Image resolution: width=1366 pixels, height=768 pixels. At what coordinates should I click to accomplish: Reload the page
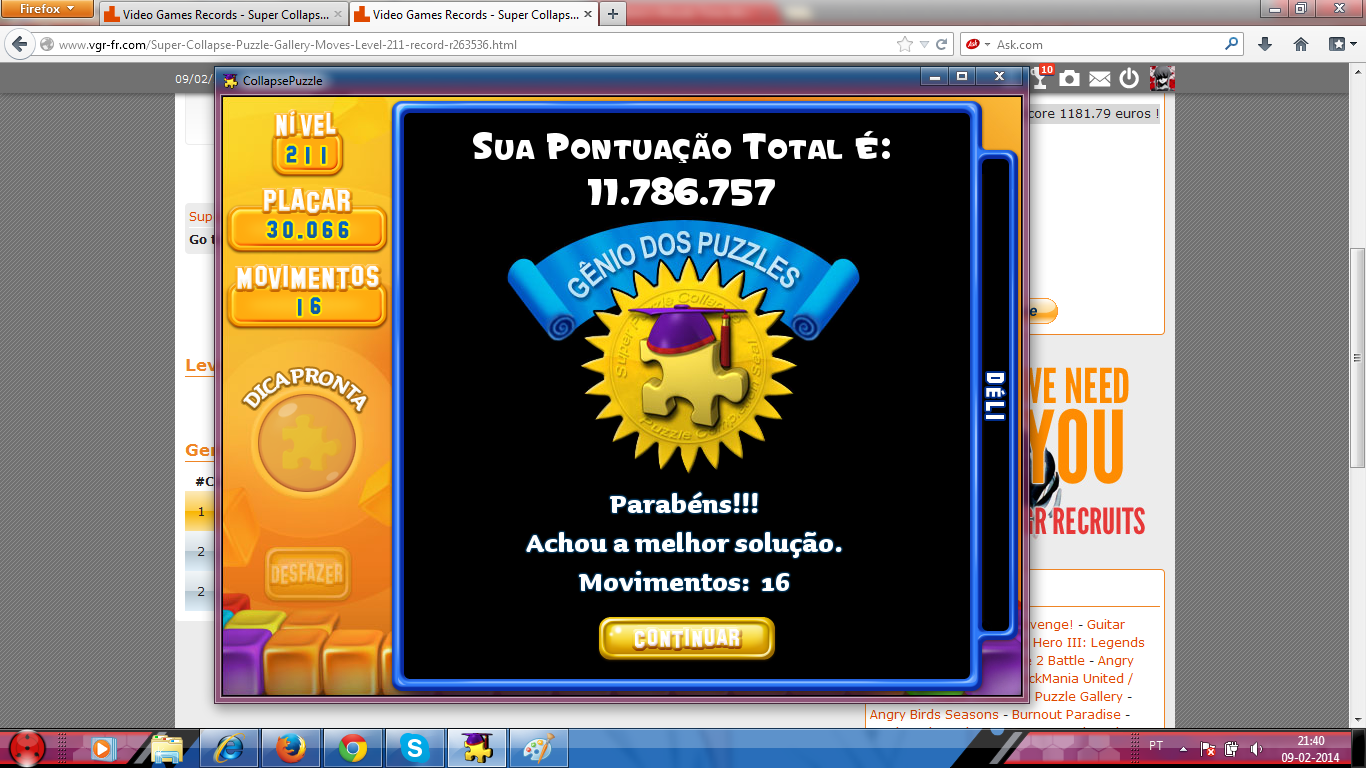pyautogui.click(x=941, y=45)
